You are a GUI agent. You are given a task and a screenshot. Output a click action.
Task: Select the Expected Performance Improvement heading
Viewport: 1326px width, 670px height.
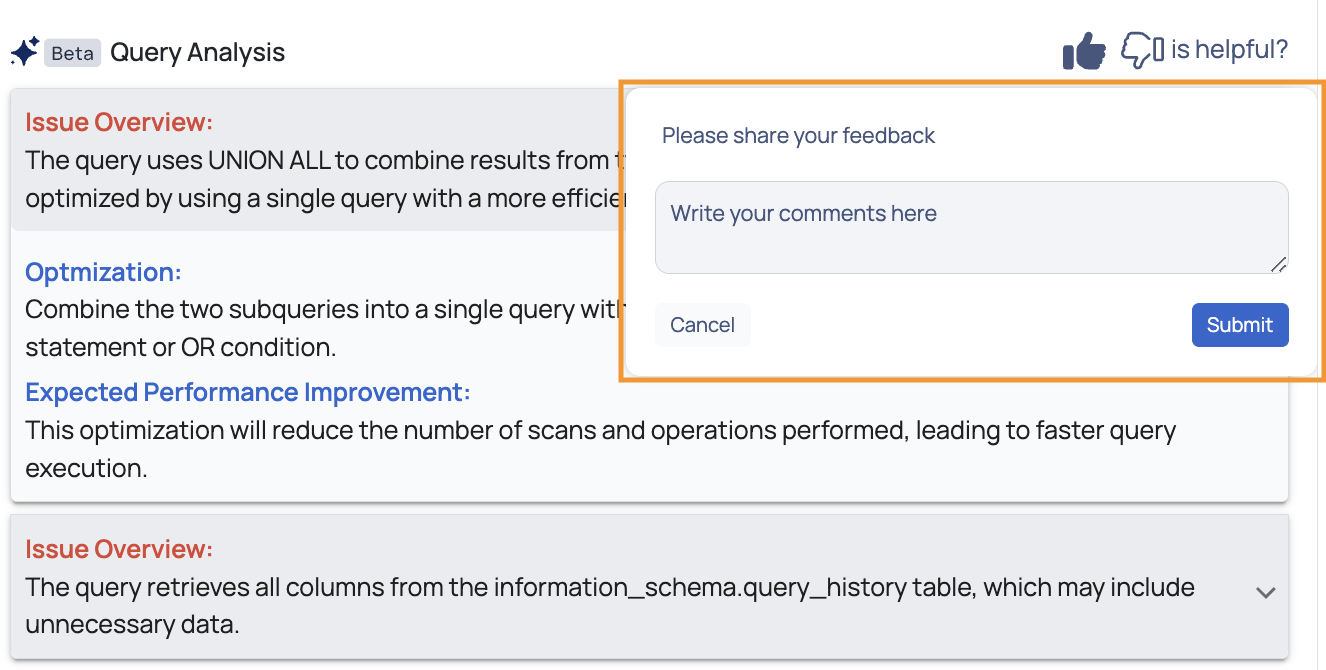(x=248, y=392)
